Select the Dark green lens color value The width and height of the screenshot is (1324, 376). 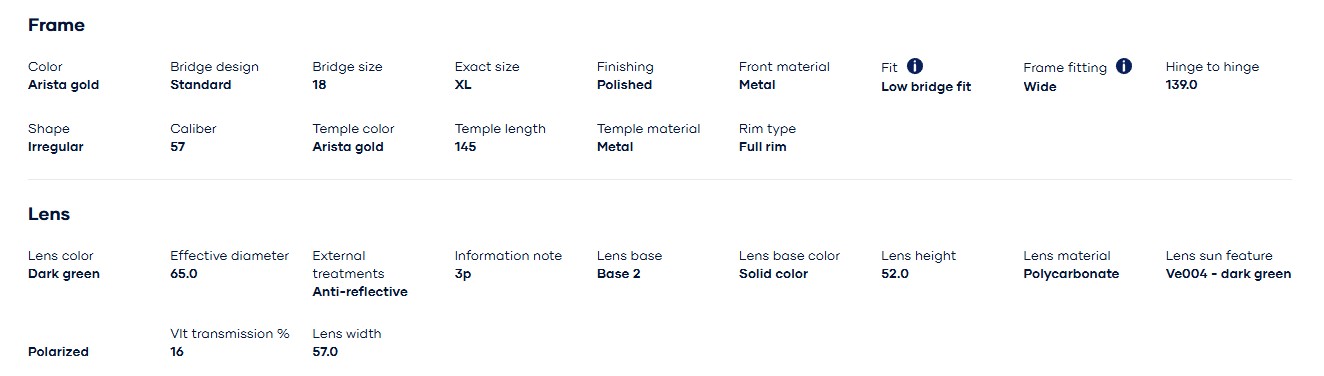click(x=64, y=274)
